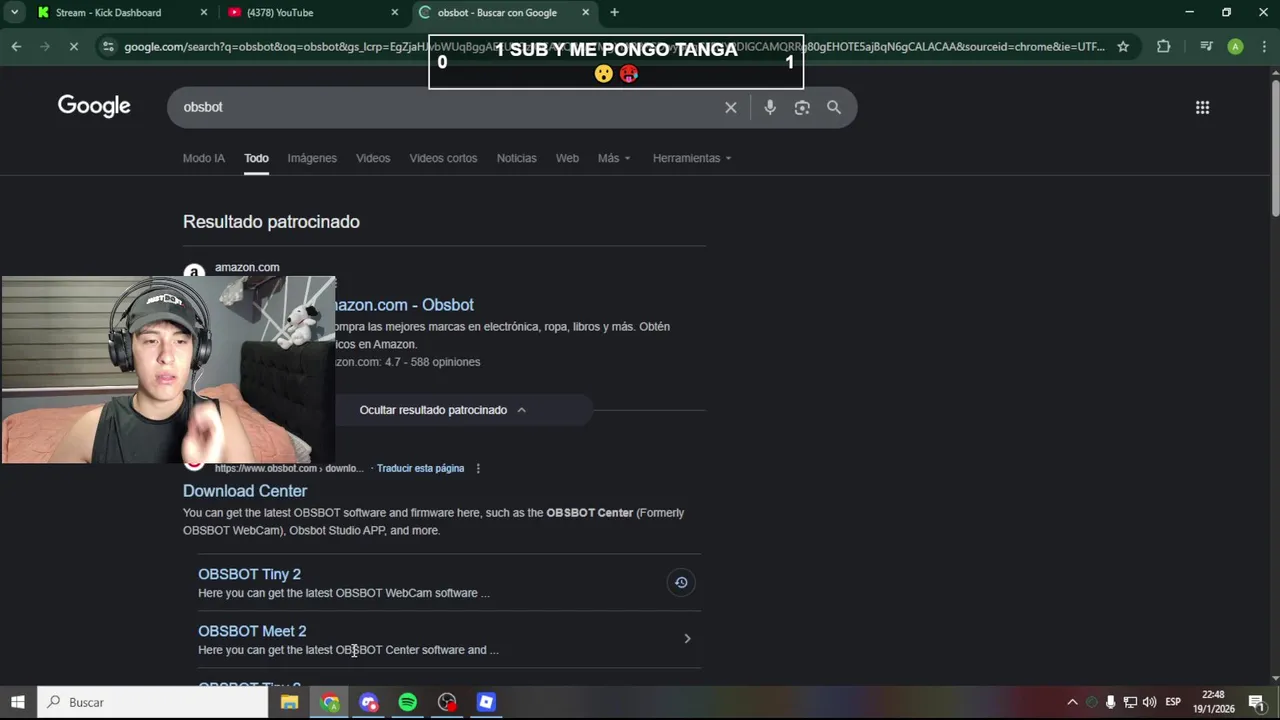Open the Chrome three-dot menu
The image size is (1280, 720).
click(x=1263, y=46)
